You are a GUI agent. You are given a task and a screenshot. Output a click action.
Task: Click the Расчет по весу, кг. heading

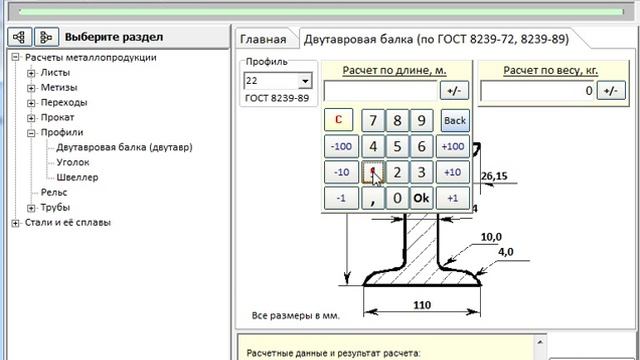tap(551, 70)
